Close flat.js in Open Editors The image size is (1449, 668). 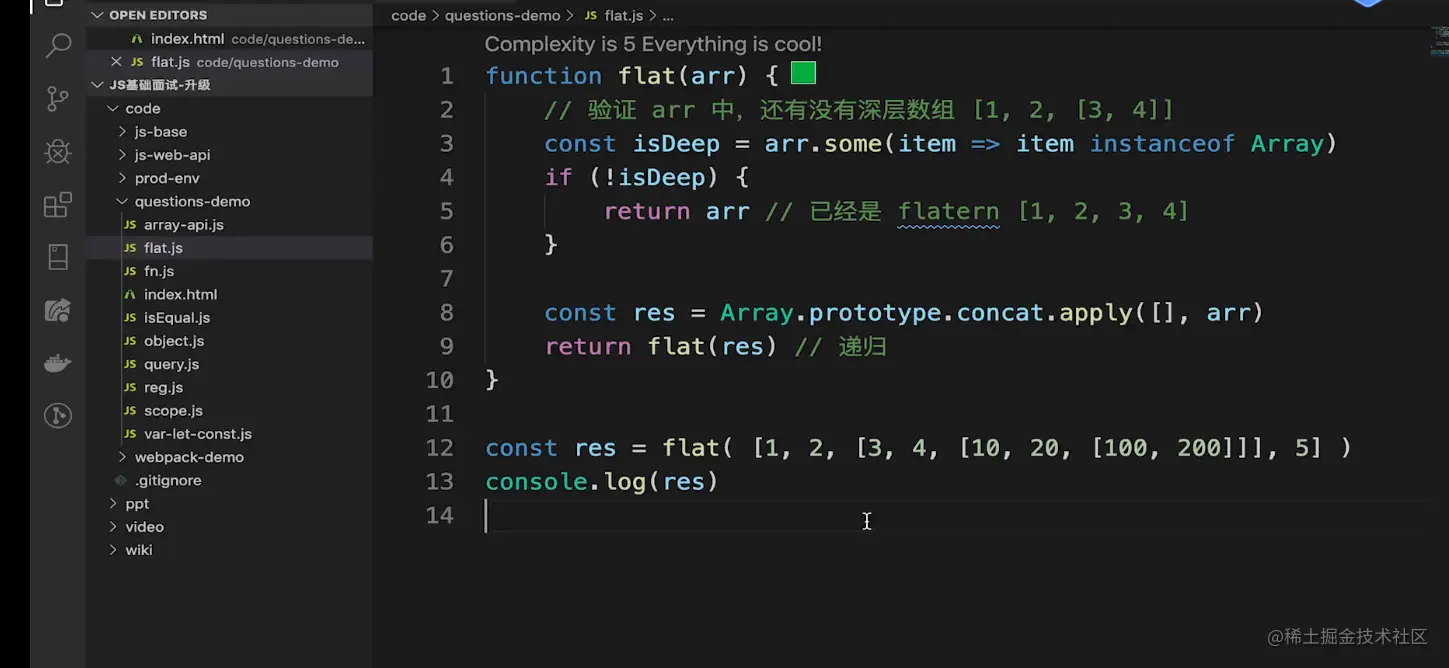(116, 62)
